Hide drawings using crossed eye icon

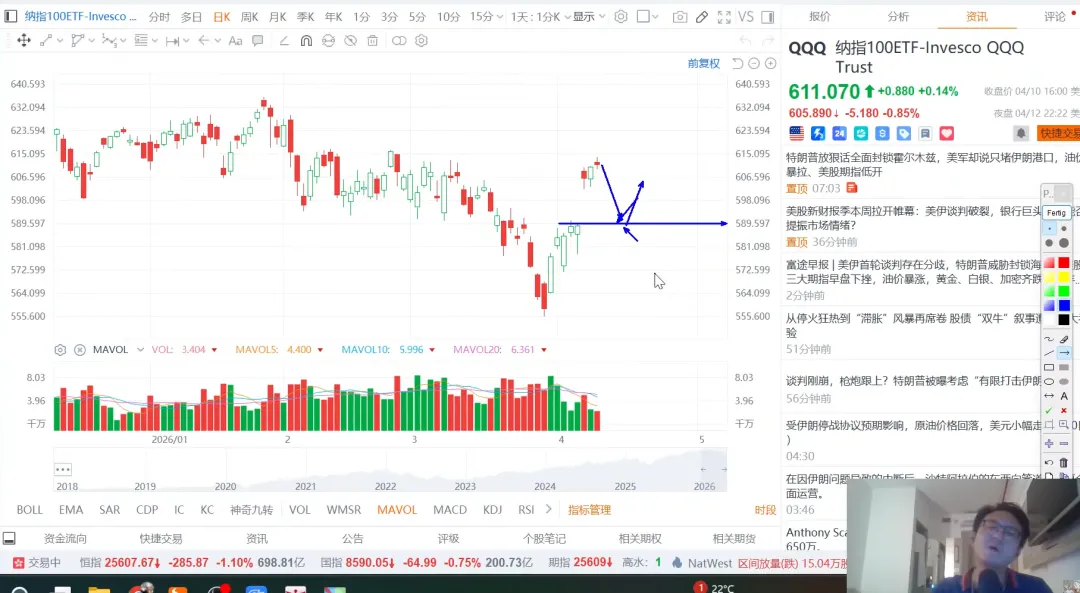click(351, 41)
